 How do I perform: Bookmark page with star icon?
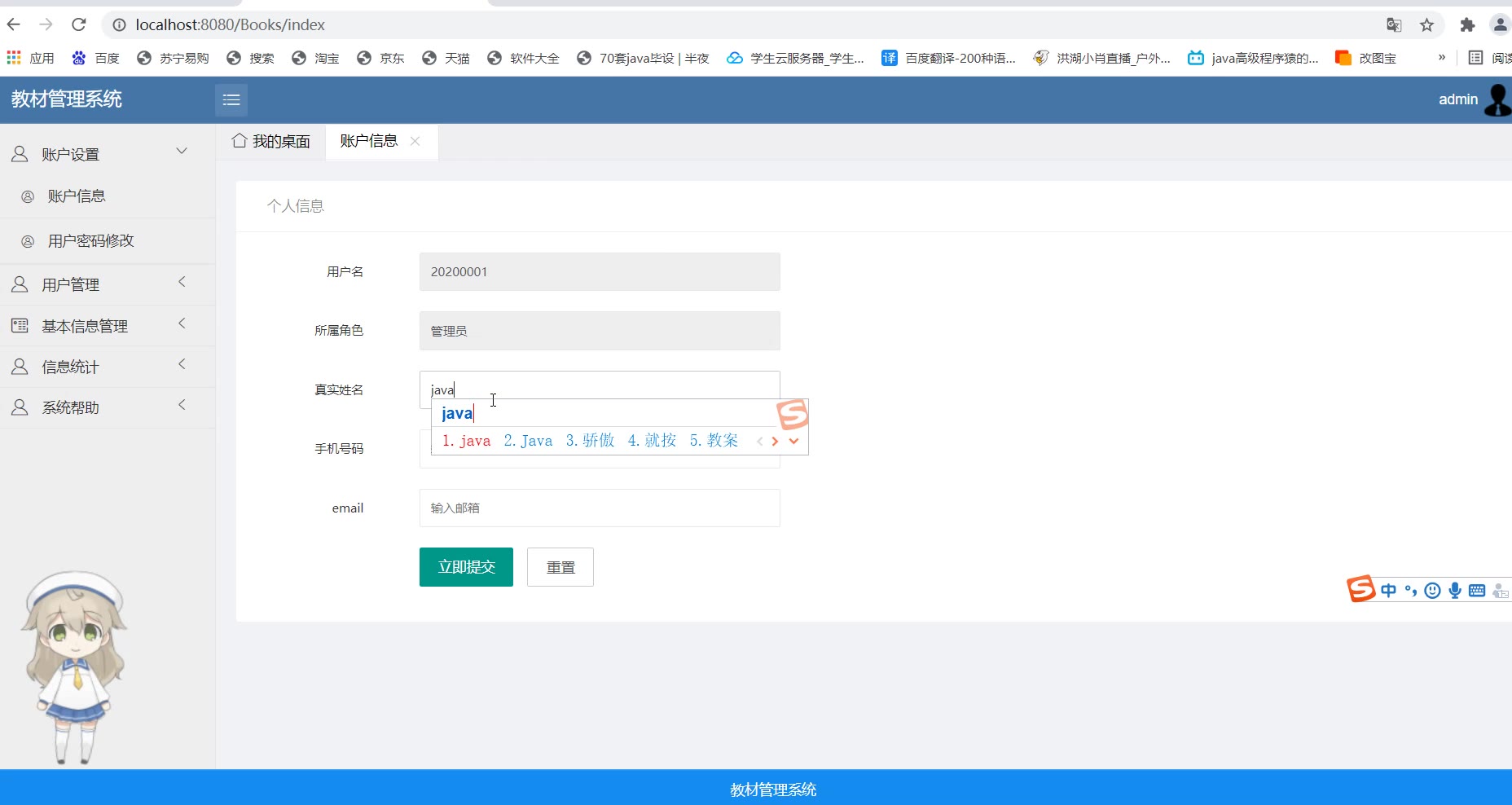tap(1426, 25)
